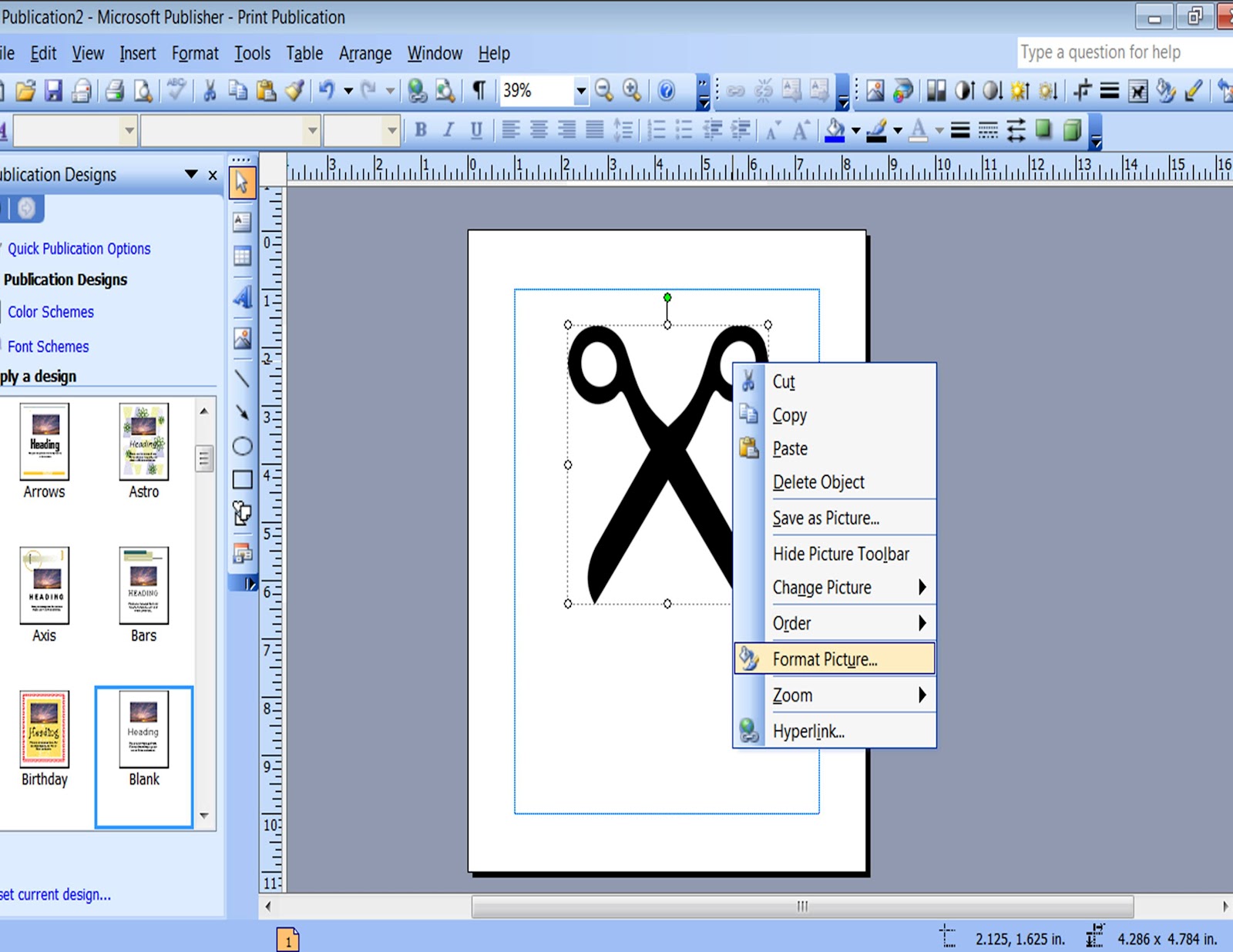This screenshot has width=1233, height=952.
Task: Select the Insert Table tool
Action: (x=241, y=257)
